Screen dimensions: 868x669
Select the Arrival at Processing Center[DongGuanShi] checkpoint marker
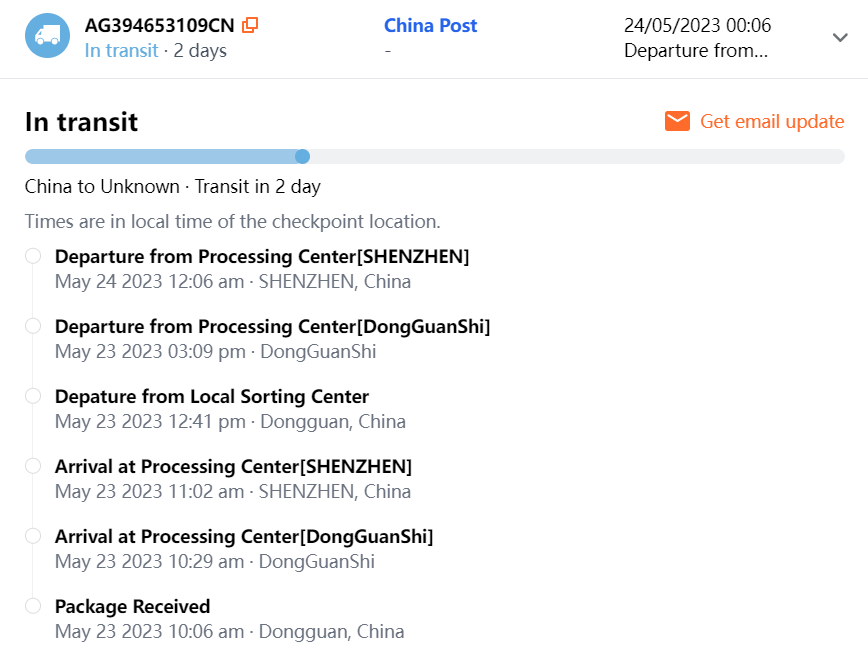click(33, 536)
